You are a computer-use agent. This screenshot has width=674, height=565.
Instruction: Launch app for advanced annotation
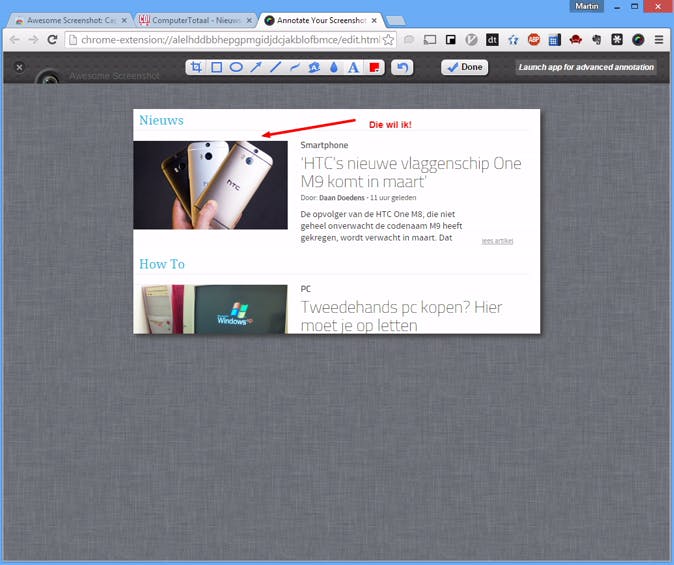pos(586,67)
